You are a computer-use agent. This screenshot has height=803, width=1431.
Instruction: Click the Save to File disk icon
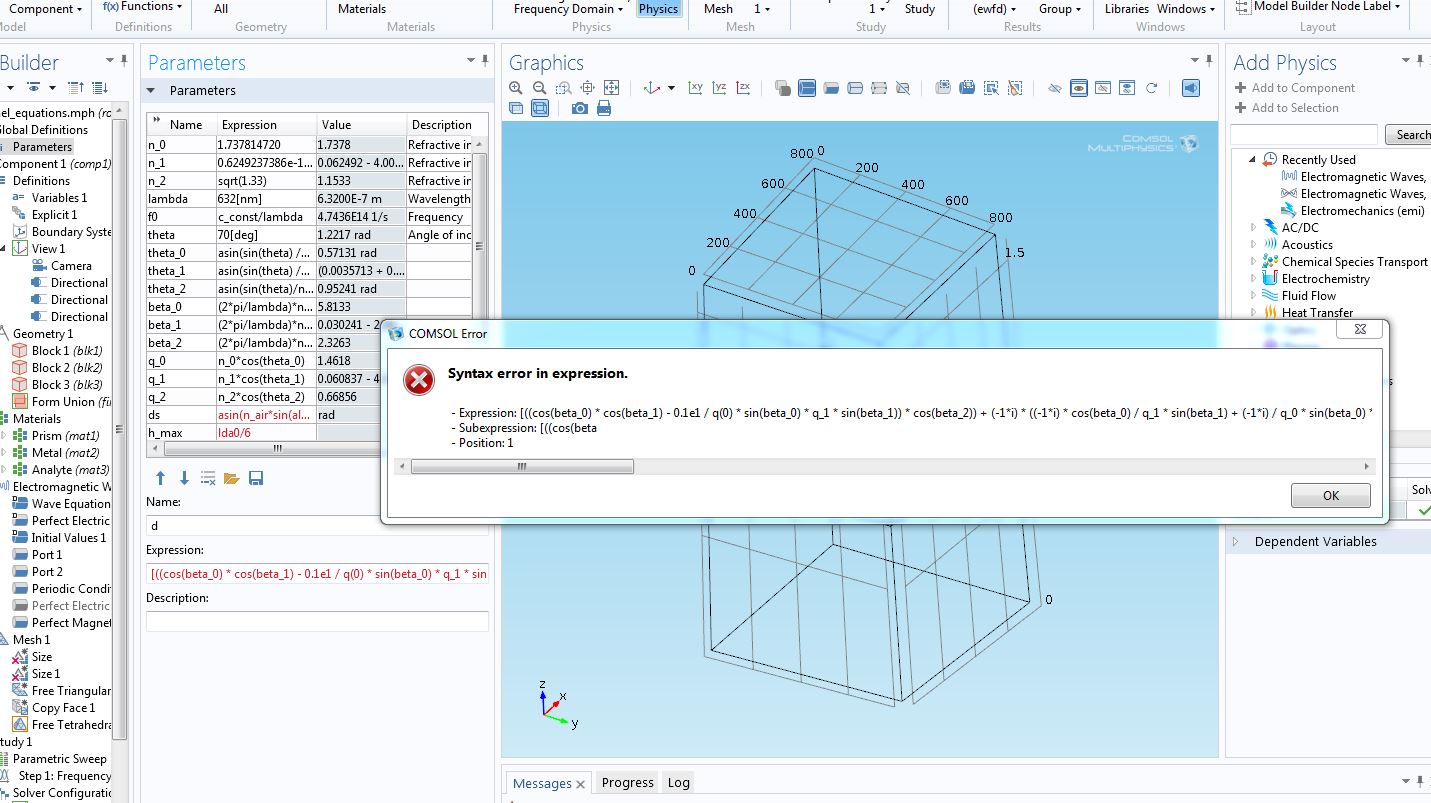(x=256, y=478)
